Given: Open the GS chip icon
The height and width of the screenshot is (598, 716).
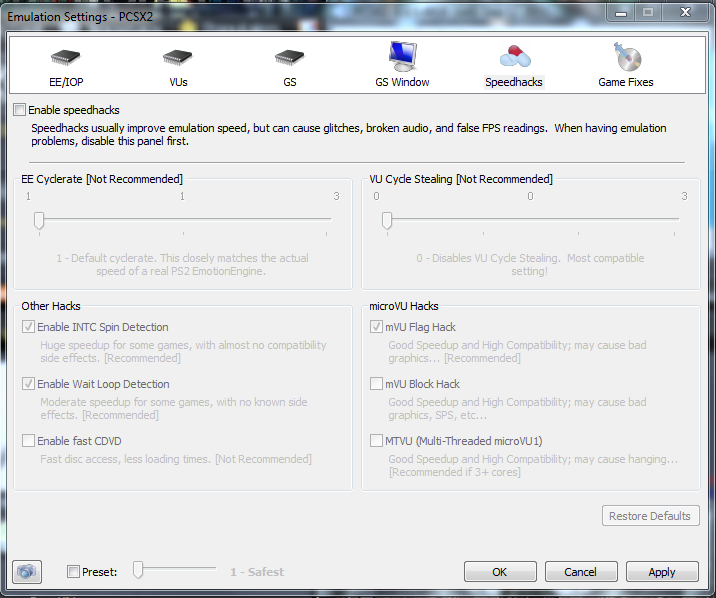Looking at the screenshot, I should pos(289,58).
